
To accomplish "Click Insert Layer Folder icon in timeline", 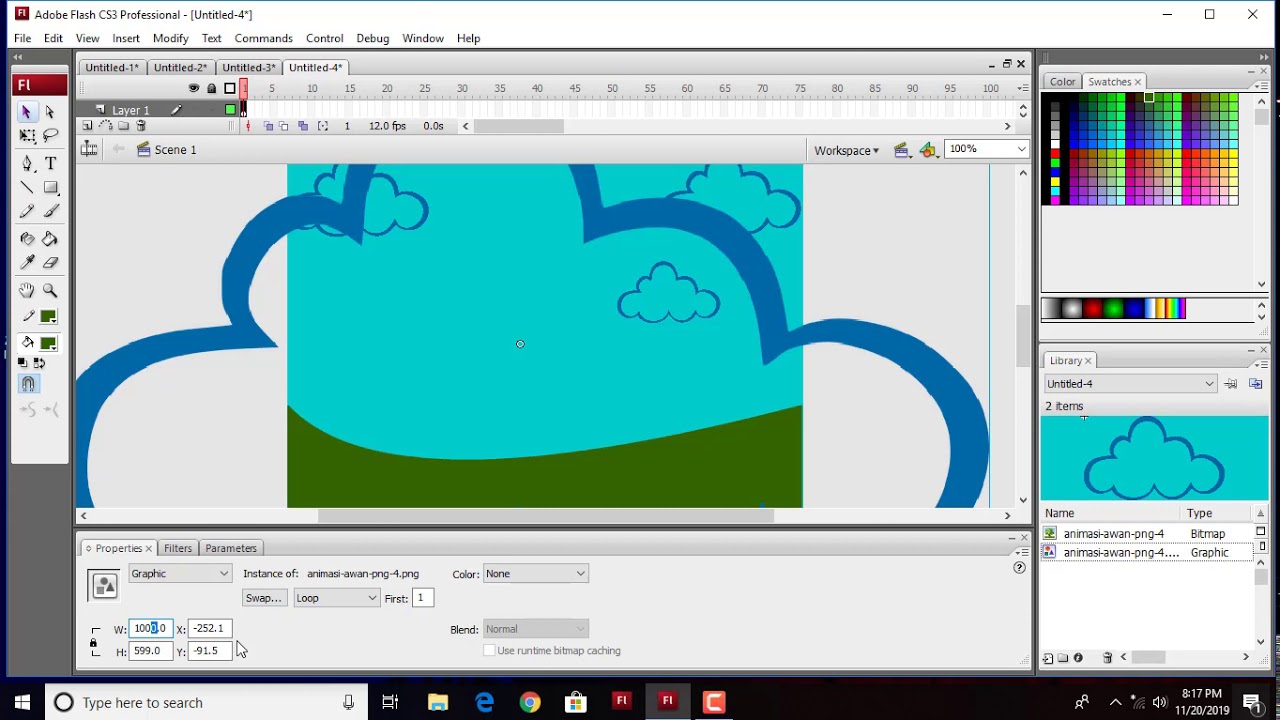I will (x=123, y=126).
